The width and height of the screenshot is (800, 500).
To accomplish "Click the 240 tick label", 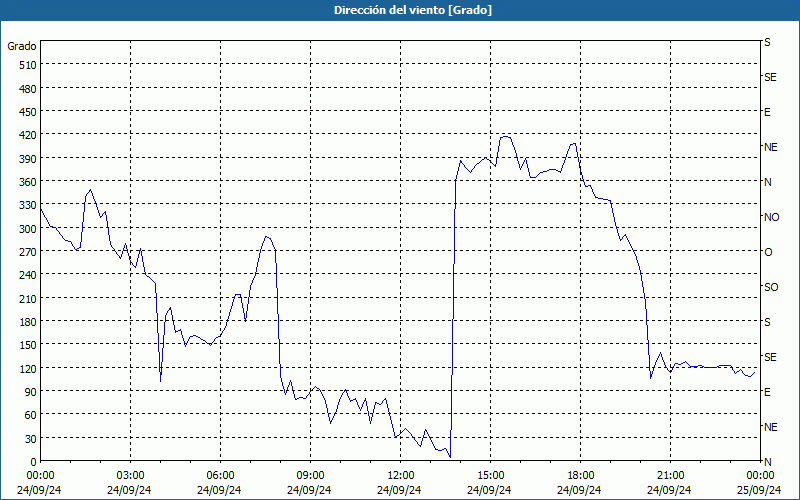I will point(28,276).
